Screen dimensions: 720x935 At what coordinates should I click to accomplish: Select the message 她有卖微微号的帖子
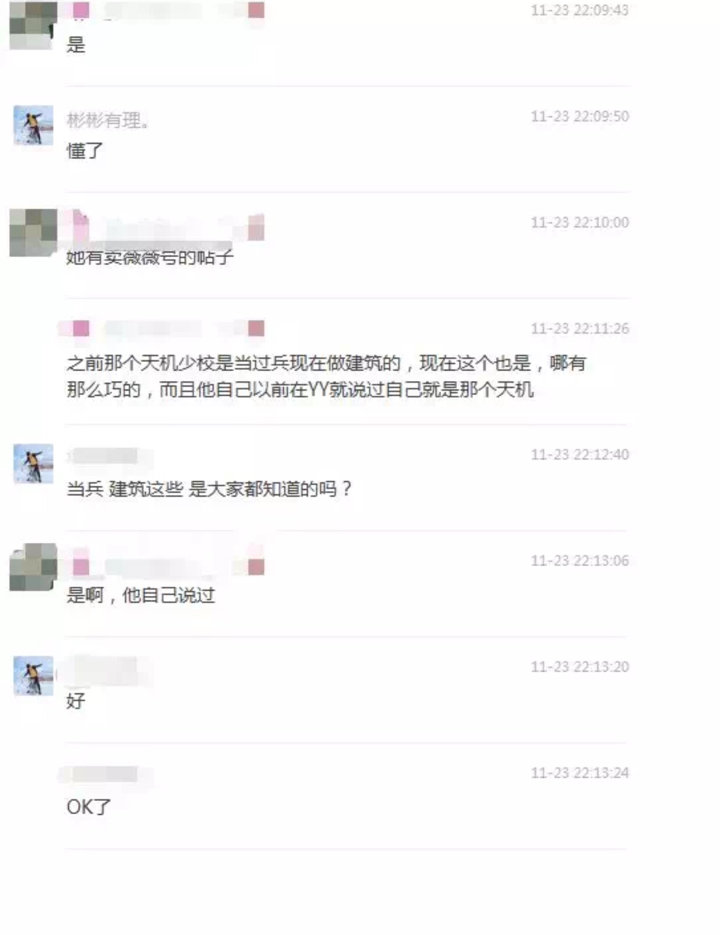point(149,257)
